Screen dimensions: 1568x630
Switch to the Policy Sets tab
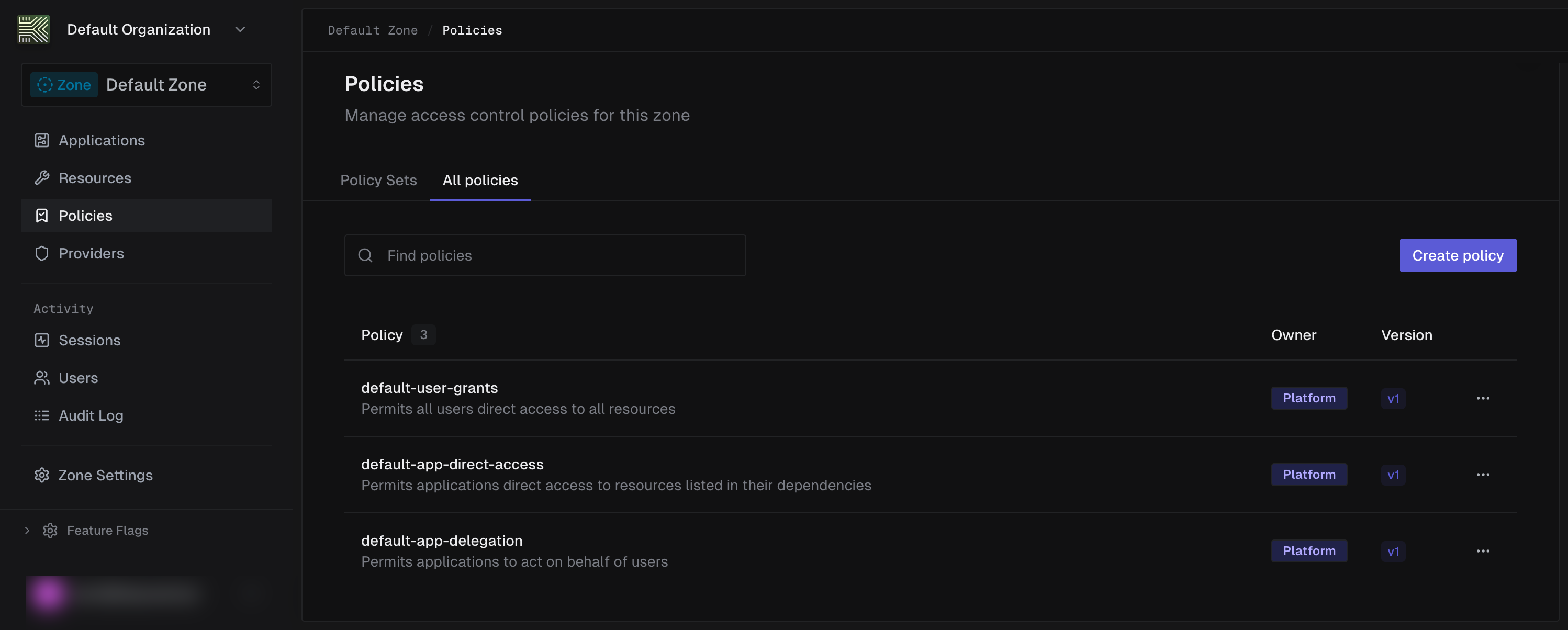tap(378, 180)
